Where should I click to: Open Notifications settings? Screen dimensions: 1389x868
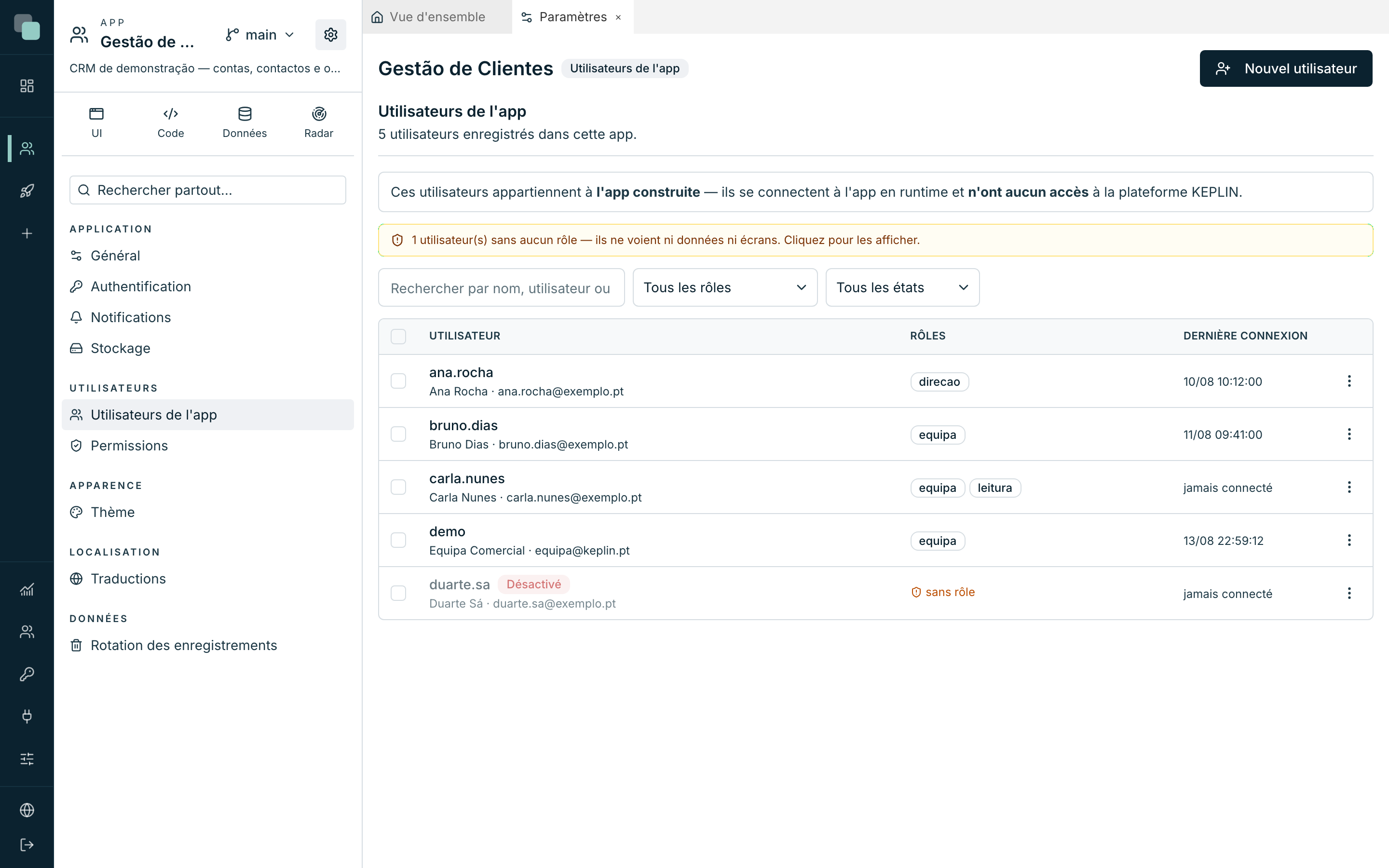pyautogui.click(x=208, y=317)
